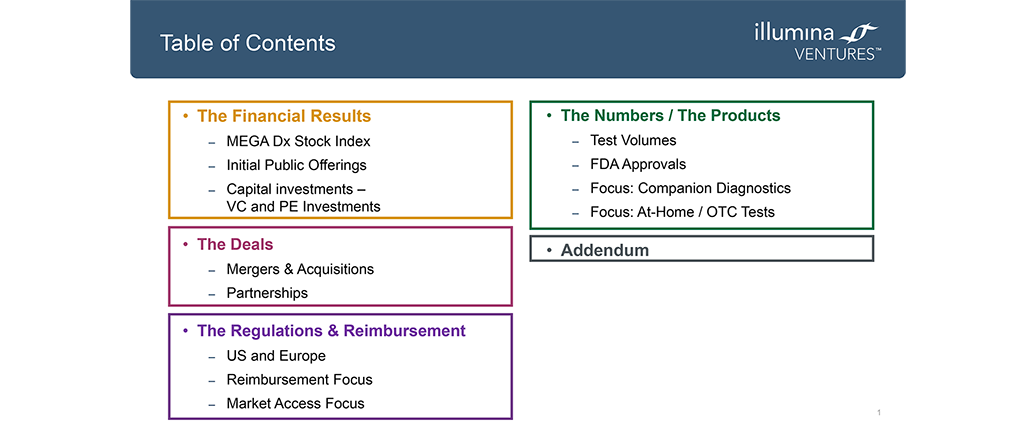Go to Initial Public Offerings item
The width and height of the screenshot is (1035, 436).
click(296, 165)
